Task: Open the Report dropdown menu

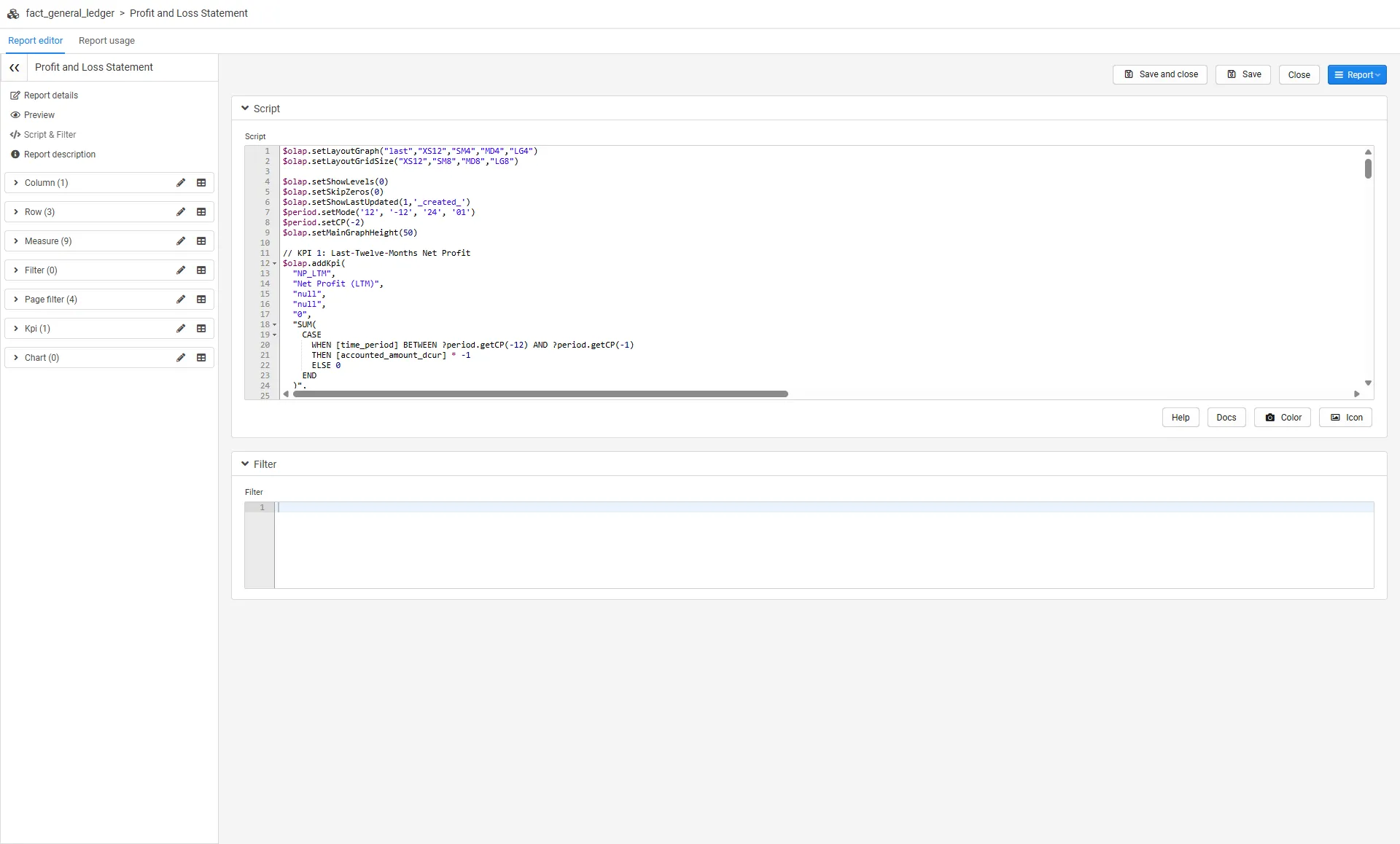Action: pyautogui.click(x=1357, y=75)
